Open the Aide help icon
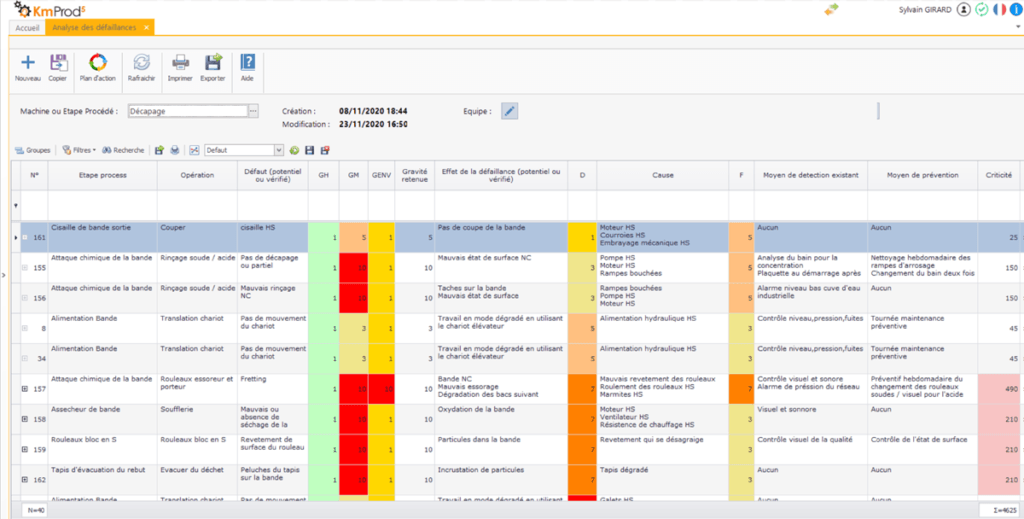Screen dimensions: 1024x519 pos(248,63)
